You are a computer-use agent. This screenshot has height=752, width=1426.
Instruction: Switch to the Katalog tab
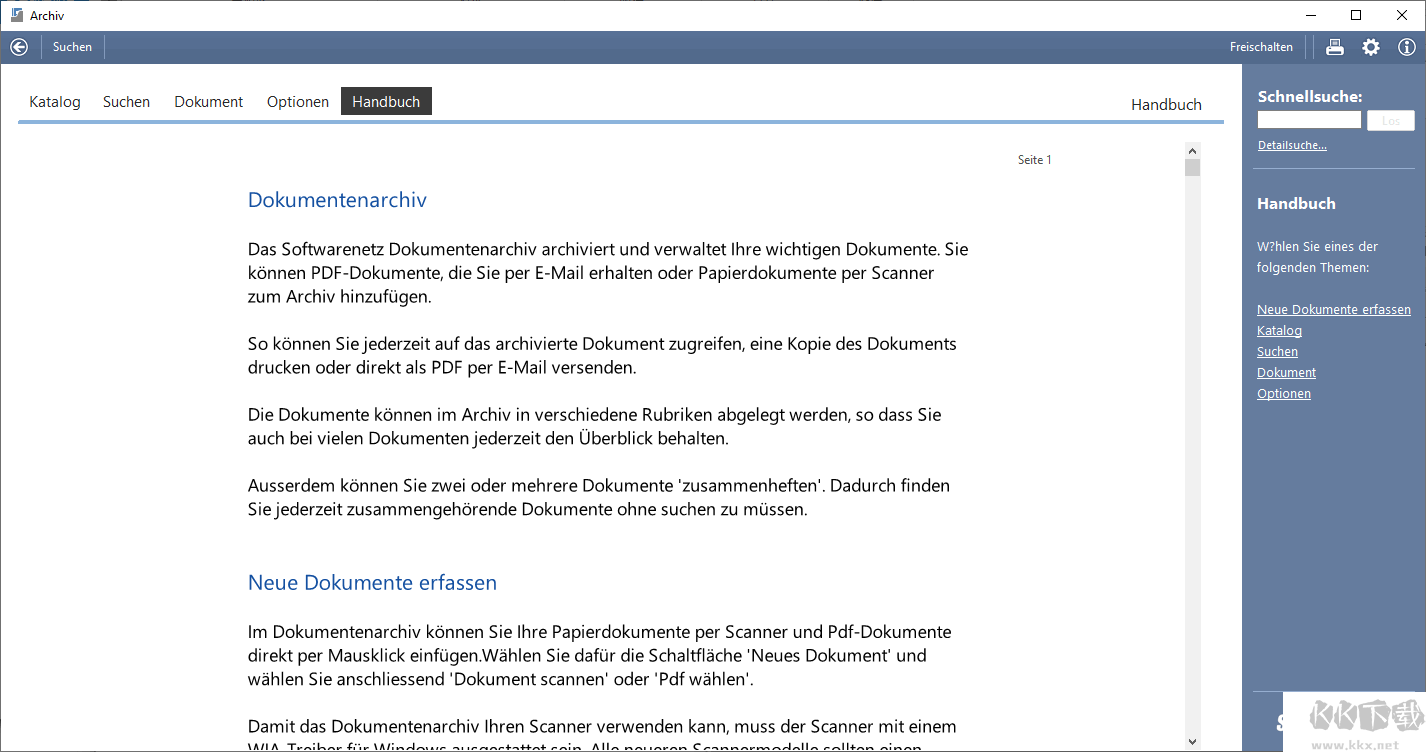54,101
